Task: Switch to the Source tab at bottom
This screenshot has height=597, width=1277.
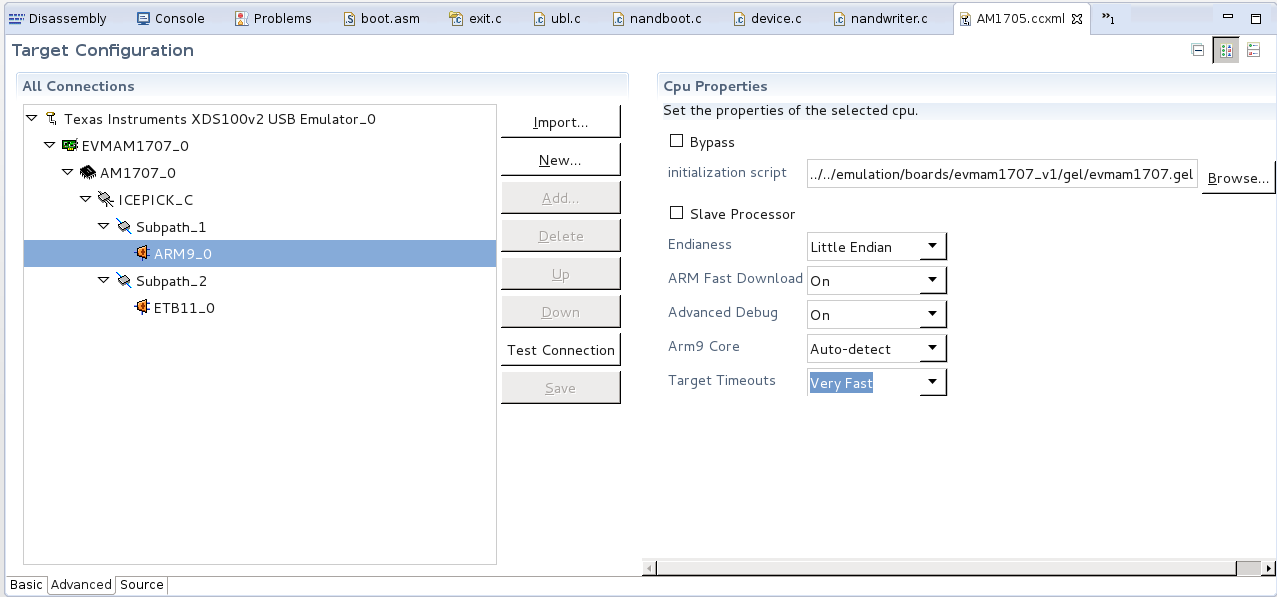Action: tap(141, 585)
